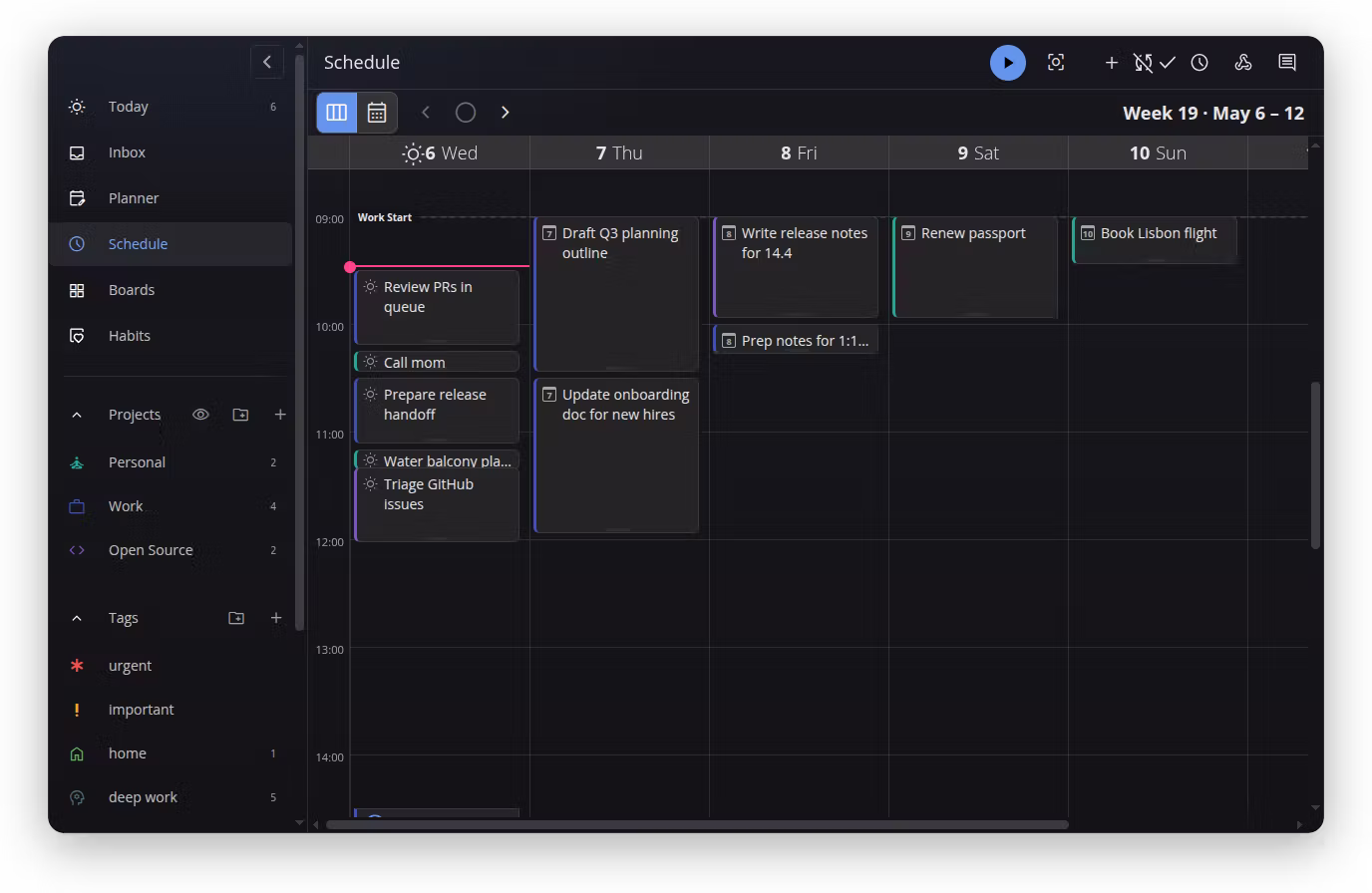Viewport: 1372px width, 893px height.
Task: Filter by the important tag
Action: pos(171,710)
